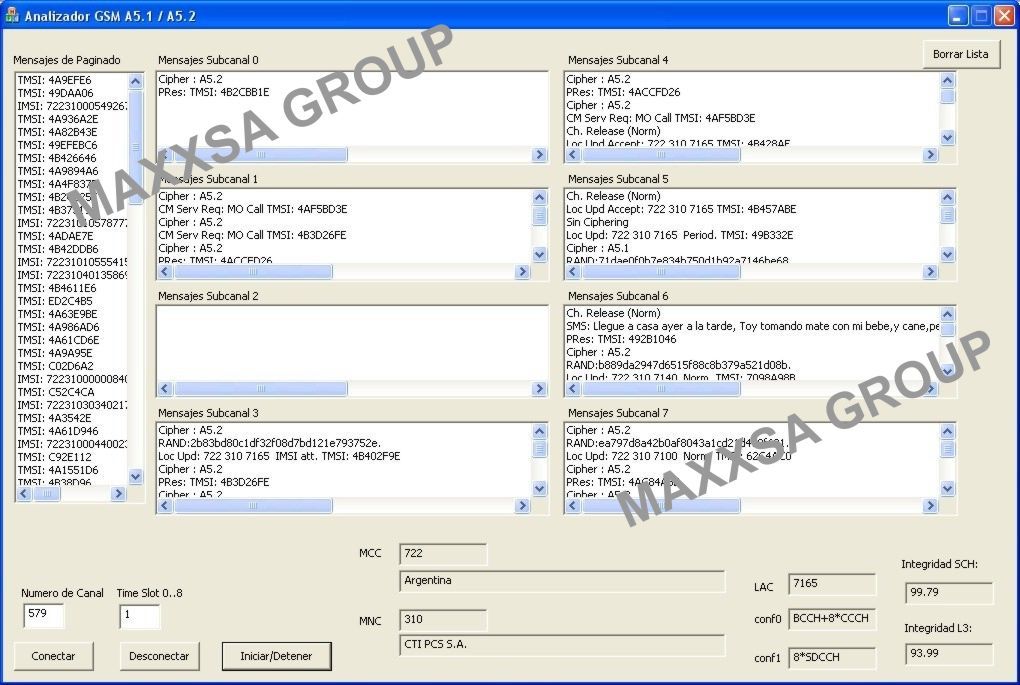Select TMSI: 4A9EFE6 in paging list

pyautogui.click(x=54, y=80)
